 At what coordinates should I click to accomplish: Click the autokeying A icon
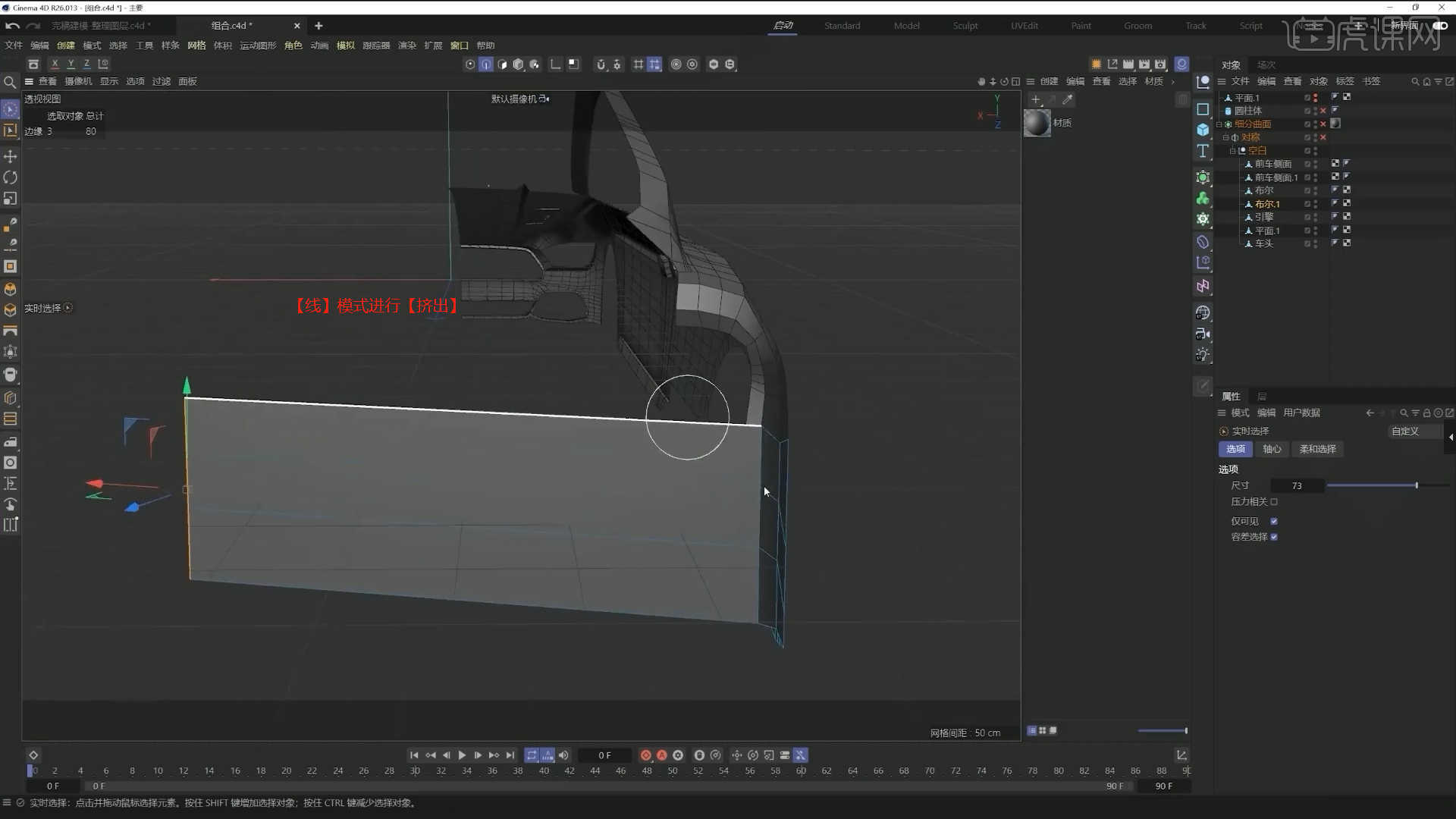662,755
